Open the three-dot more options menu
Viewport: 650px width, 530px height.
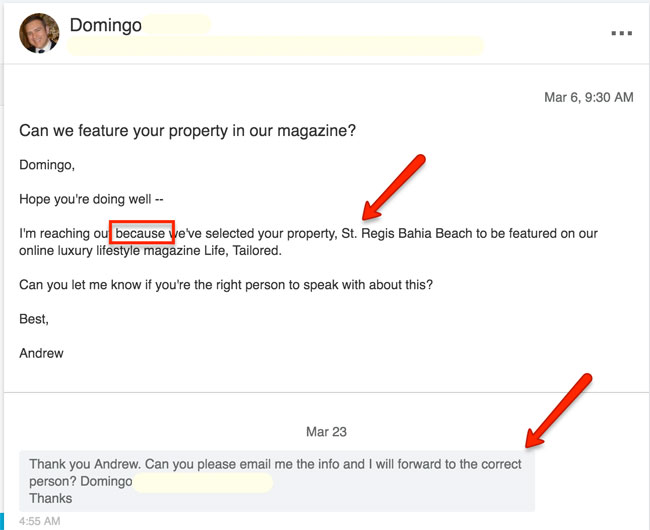pyautogui.click(x=622, y=33)
